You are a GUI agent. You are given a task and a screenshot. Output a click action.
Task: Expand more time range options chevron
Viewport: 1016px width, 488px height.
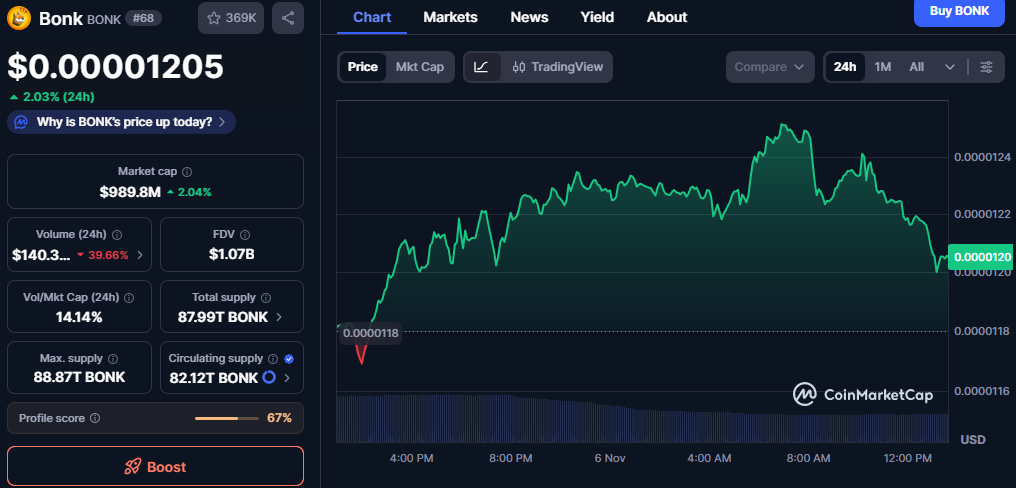coord(949,67)
